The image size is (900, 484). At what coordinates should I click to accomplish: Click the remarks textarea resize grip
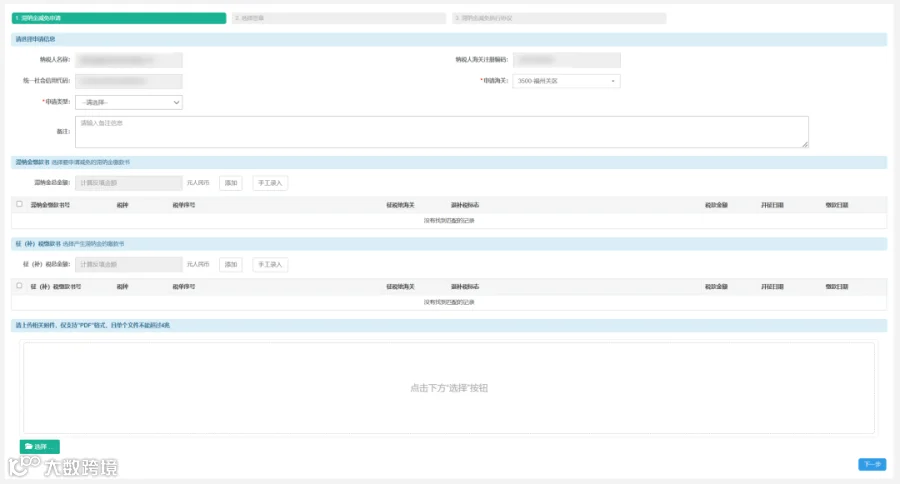[x=805, y=145]
